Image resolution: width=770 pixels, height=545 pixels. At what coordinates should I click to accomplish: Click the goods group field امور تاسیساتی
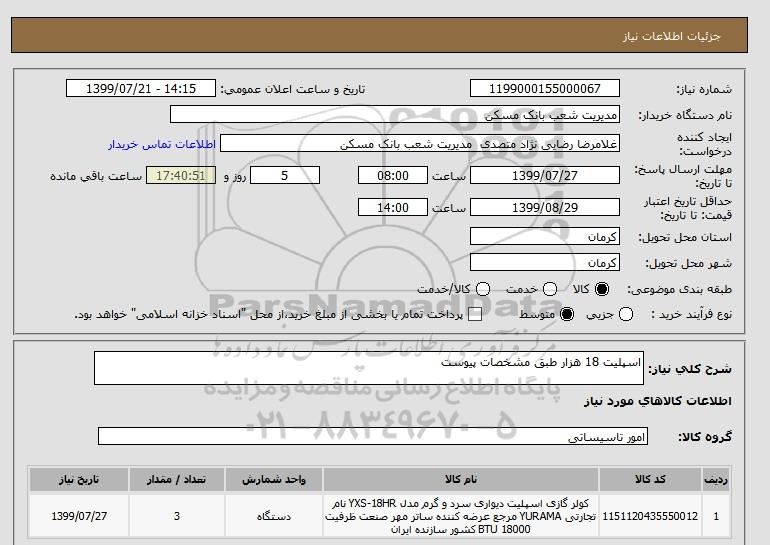click(x=373, y=436)
